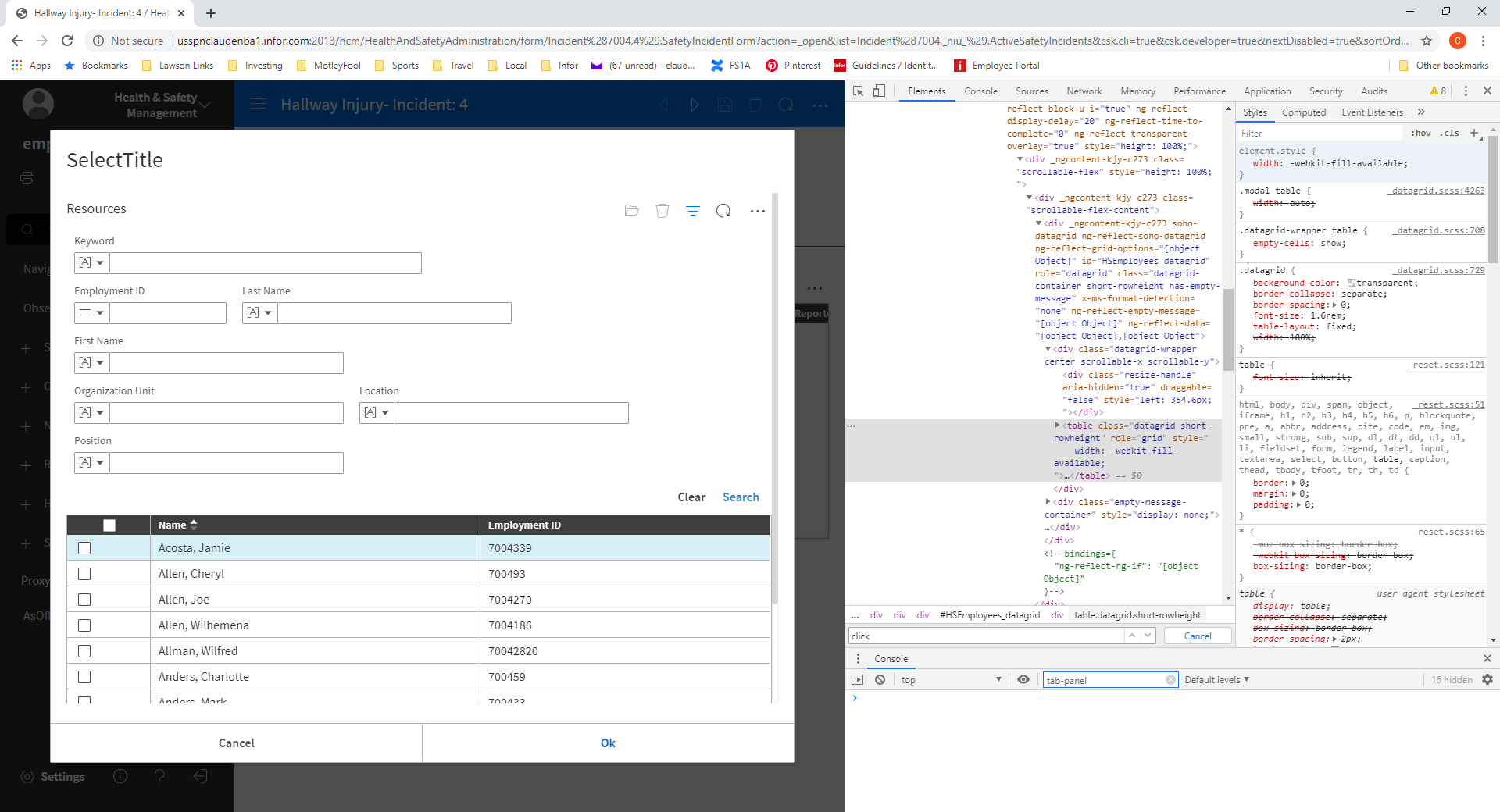Click Ok in SelectTitle dialog

pyautogui.click(x=608, y=743)
